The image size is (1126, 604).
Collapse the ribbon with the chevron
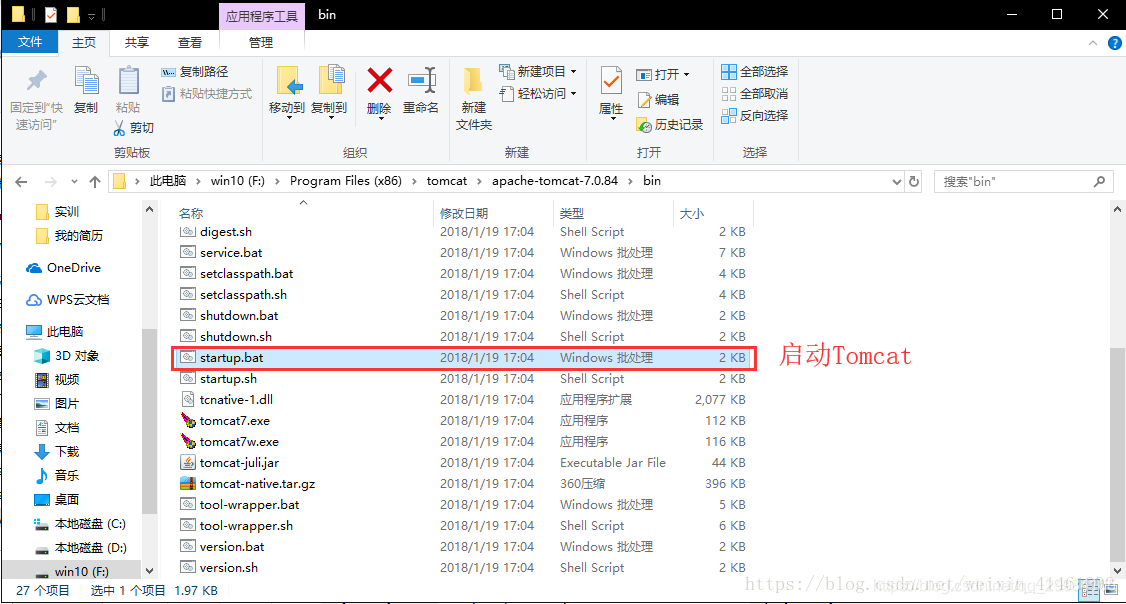click(1093, 43)
